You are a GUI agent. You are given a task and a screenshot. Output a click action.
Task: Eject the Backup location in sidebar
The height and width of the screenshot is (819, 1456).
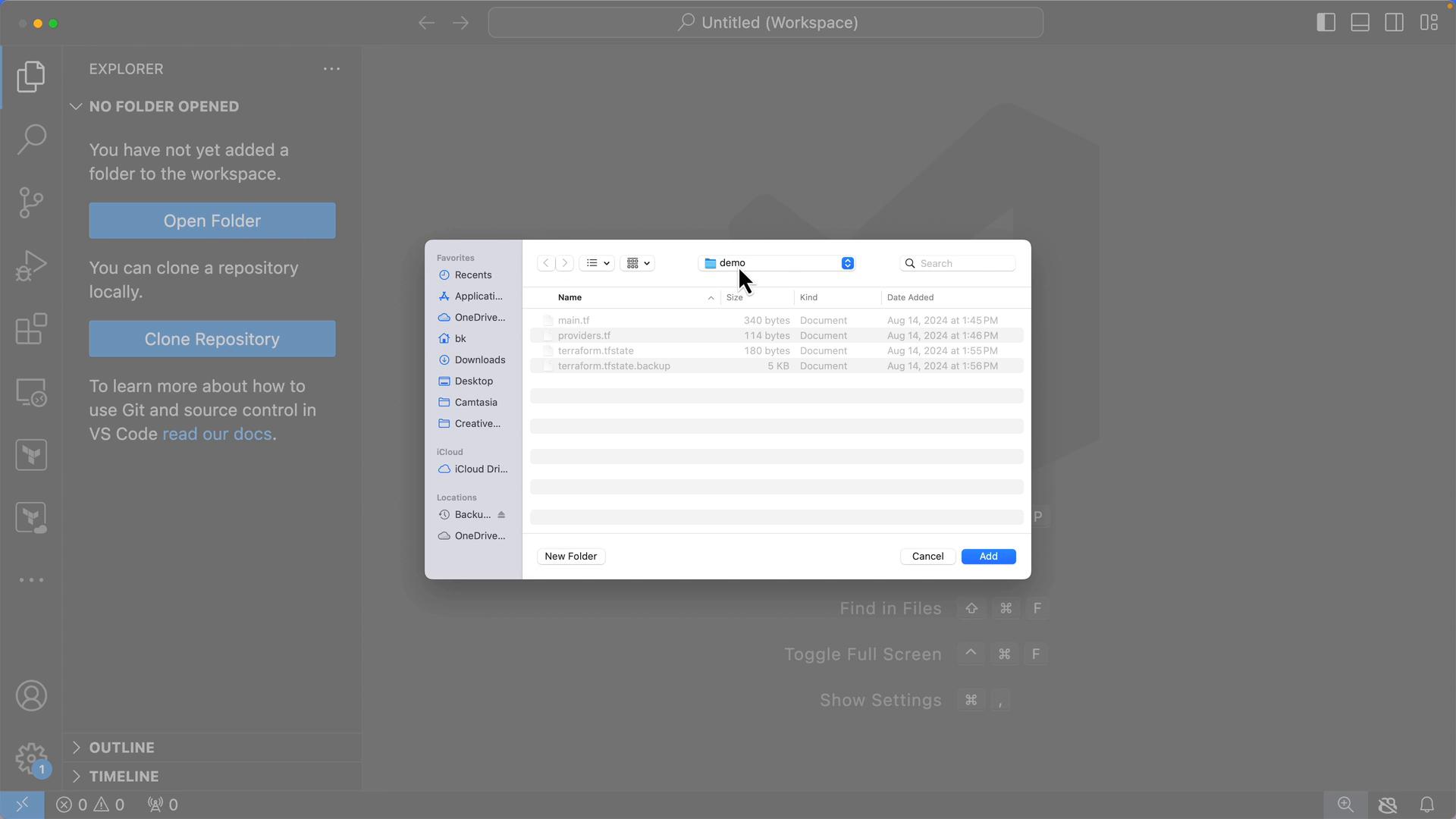(501, 515)
